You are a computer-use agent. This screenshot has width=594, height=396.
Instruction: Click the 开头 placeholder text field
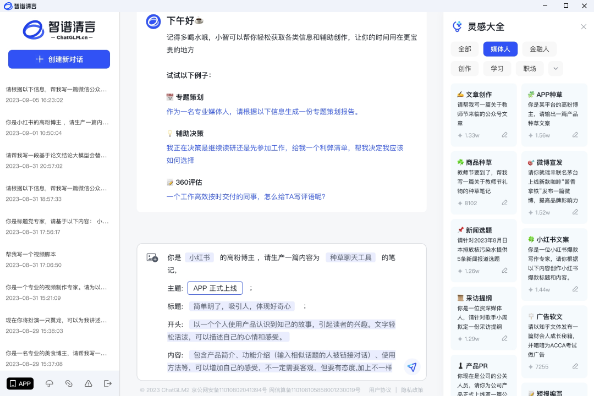pyautogui.click(x=281, y=330)
